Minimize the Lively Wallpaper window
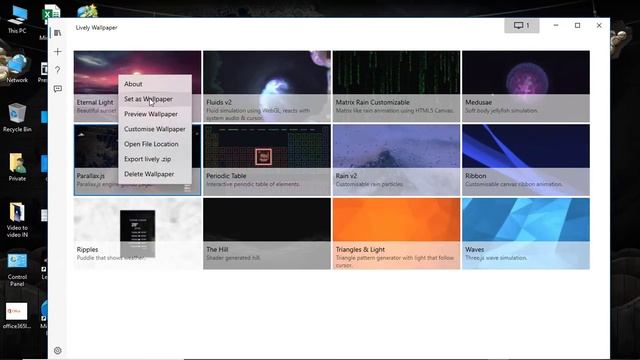This screenshot has width=640, height=360. 556,25
